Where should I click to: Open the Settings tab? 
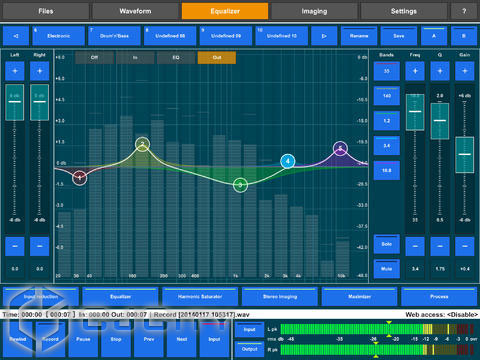click(x=404, y=11)
